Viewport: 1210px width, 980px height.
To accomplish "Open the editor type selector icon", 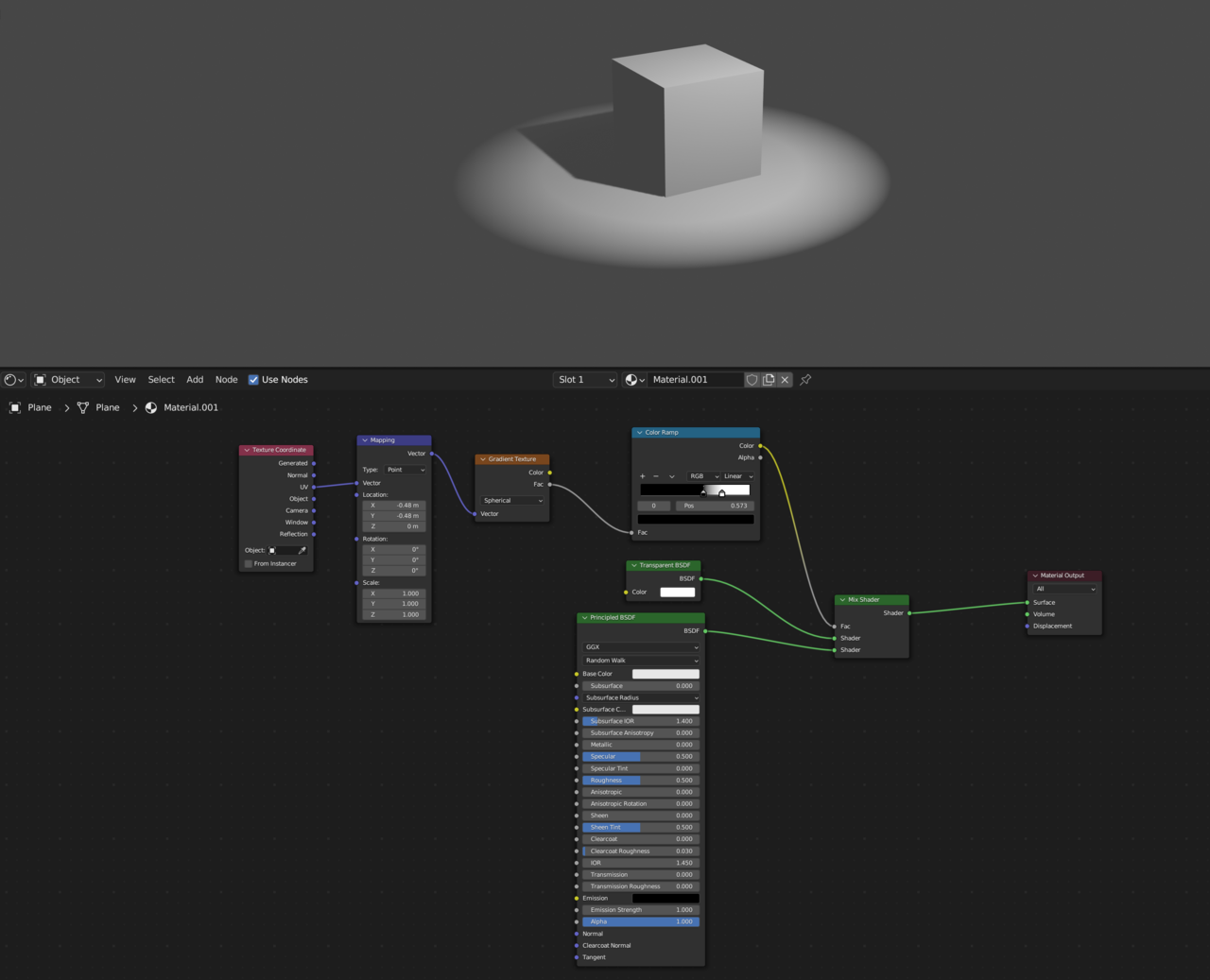I will (x=13, y=380).
